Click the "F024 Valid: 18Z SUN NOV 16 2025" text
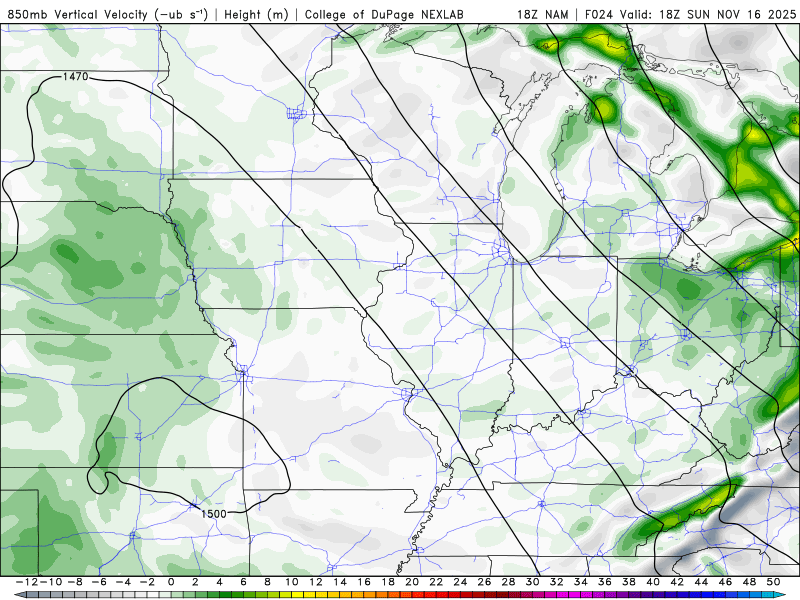800x600 pixels. click(x=690, y=14)
